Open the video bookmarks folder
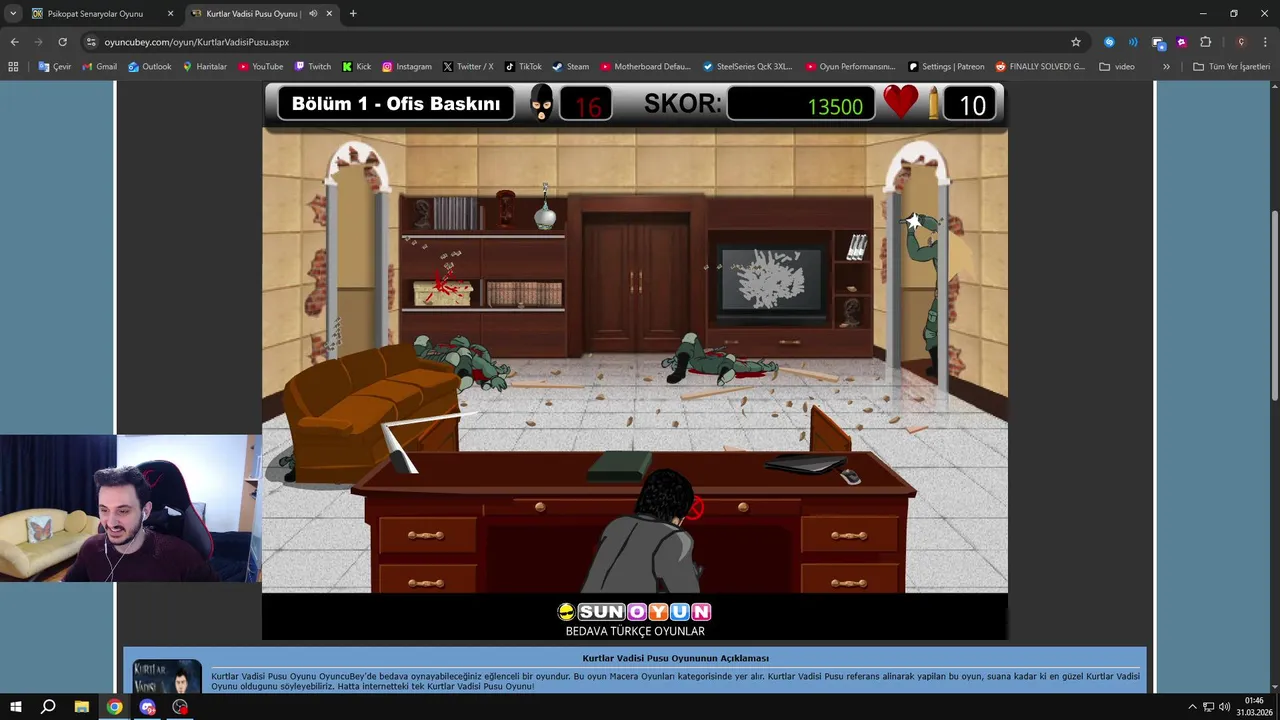The image size is (1280, 720). pos(1117,67)
